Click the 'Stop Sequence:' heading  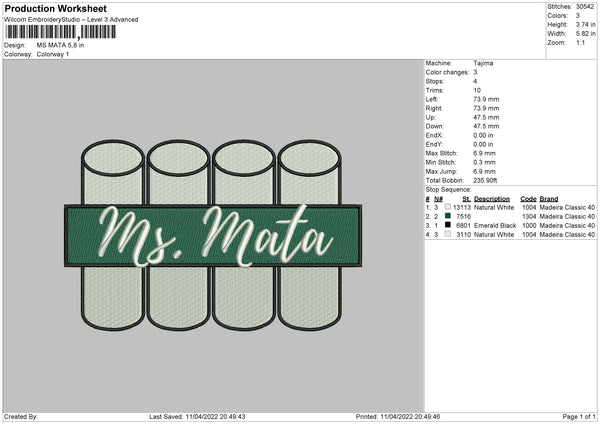[448, 190]
